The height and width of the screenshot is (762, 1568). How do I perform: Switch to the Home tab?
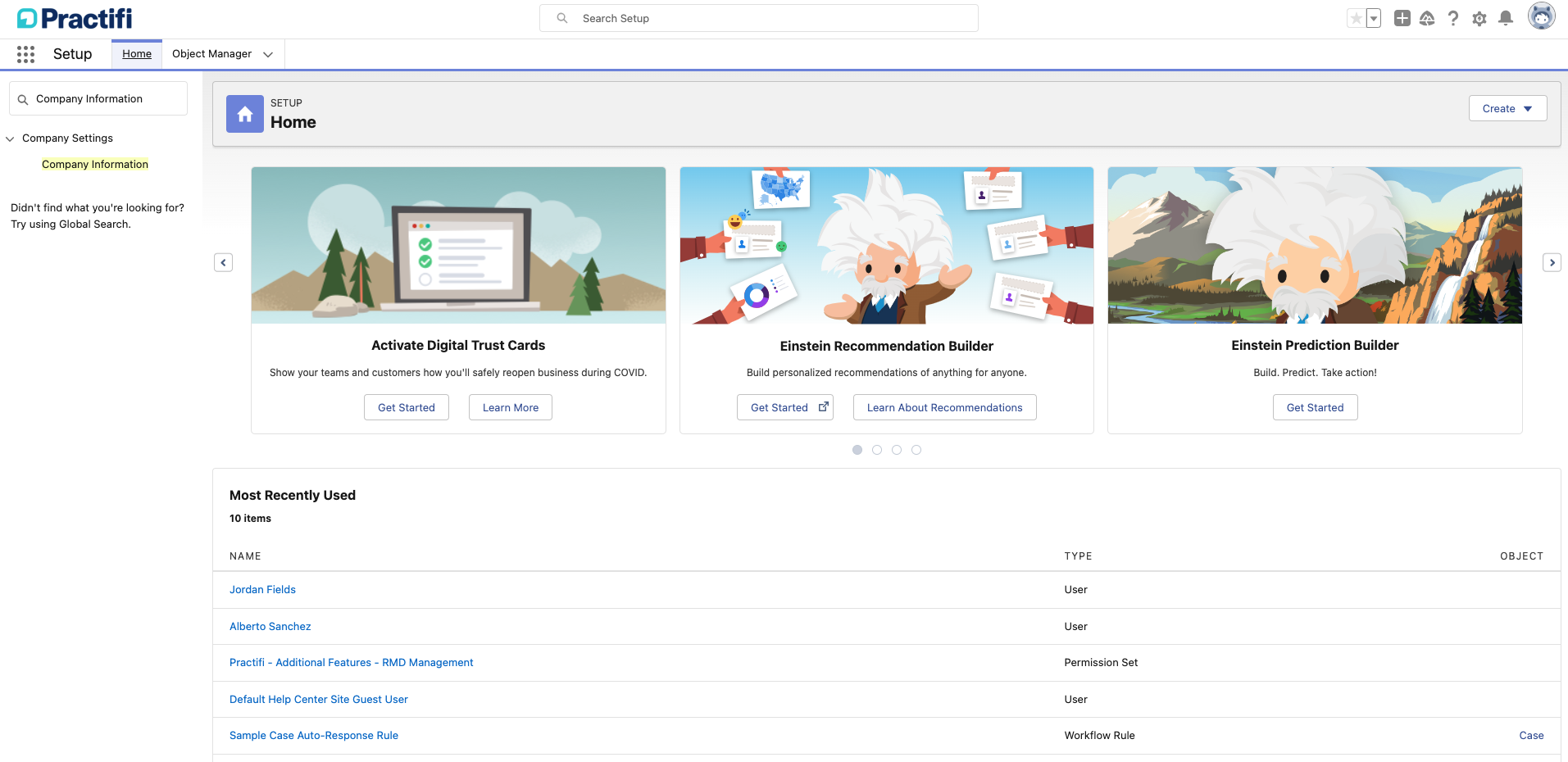click(137, 54)
